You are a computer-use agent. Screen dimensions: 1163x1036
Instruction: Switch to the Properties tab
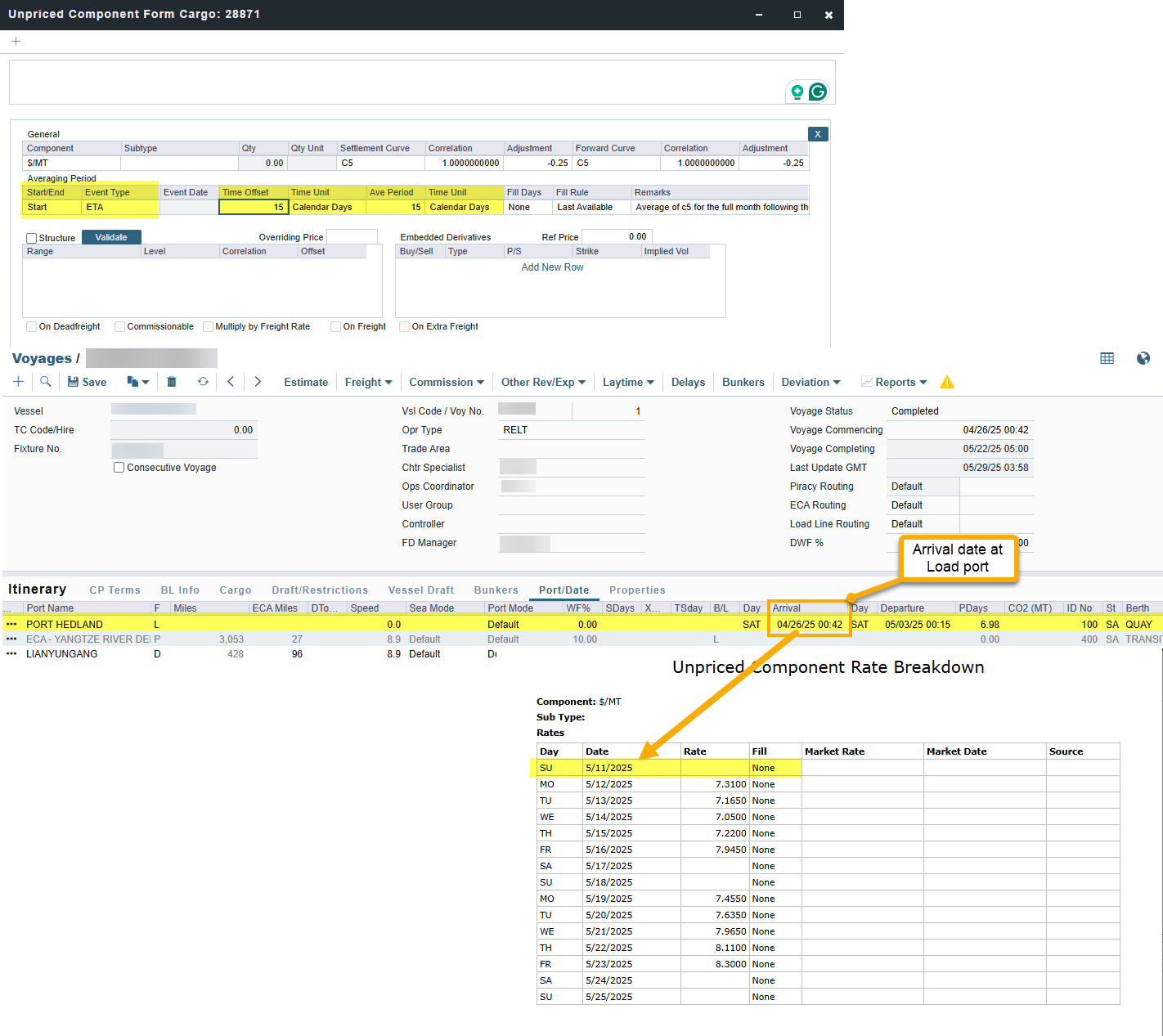tap(637, 590)
